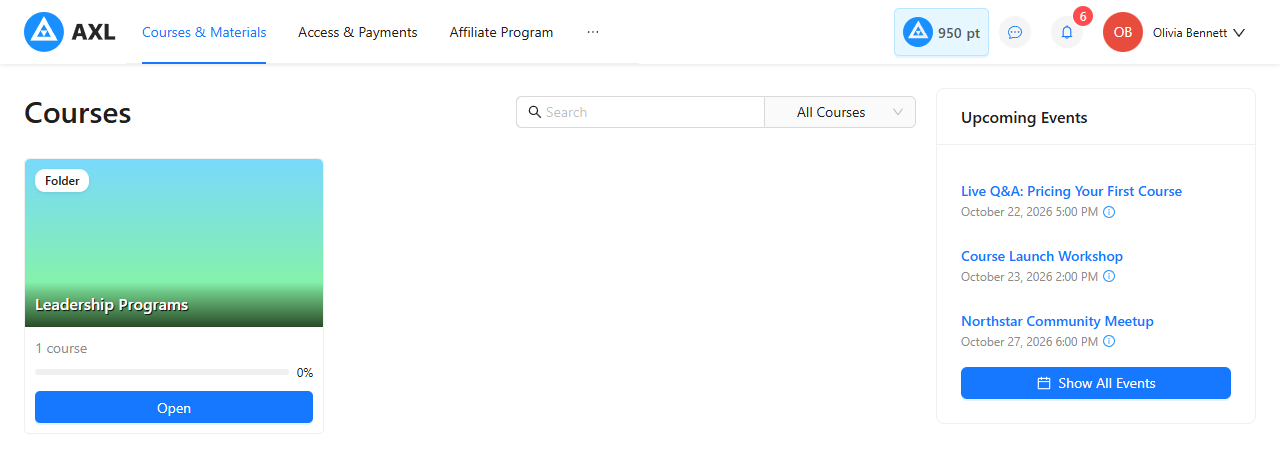
Task: Open the All Courses filter dropdown
Action: 840,112
